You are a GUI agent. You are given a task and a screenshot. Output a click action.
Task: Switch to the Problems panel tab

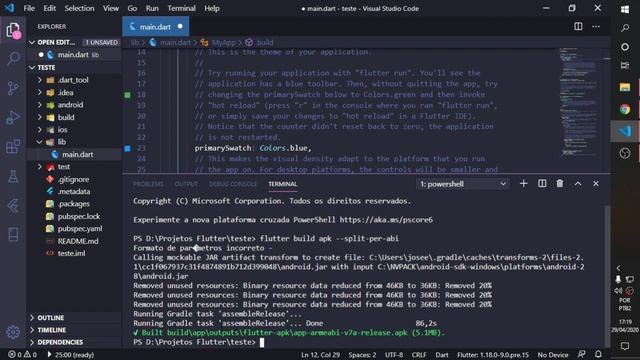pos(148,184)
